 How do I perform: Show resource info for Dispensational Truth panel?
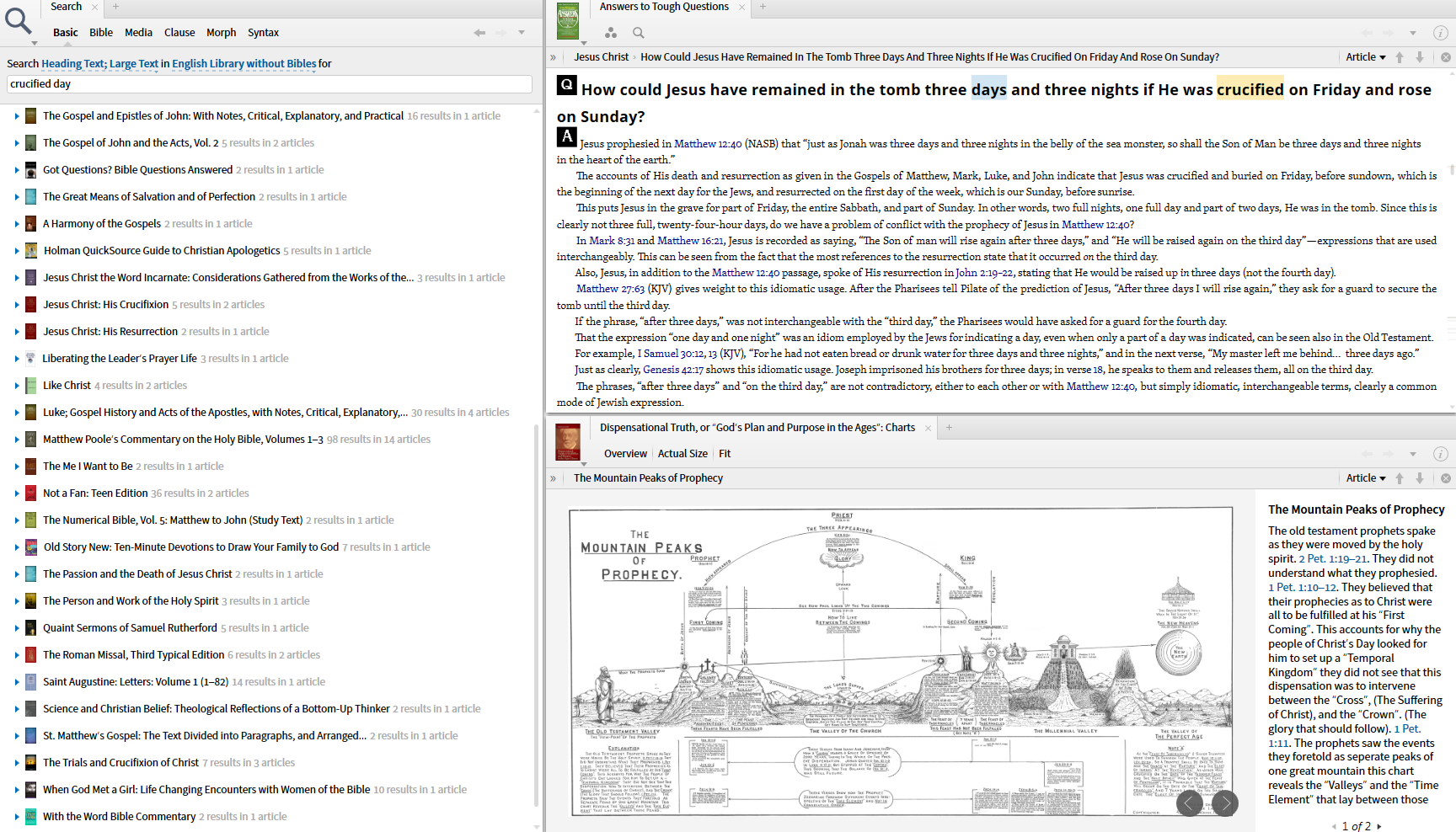click(1441, 454)
